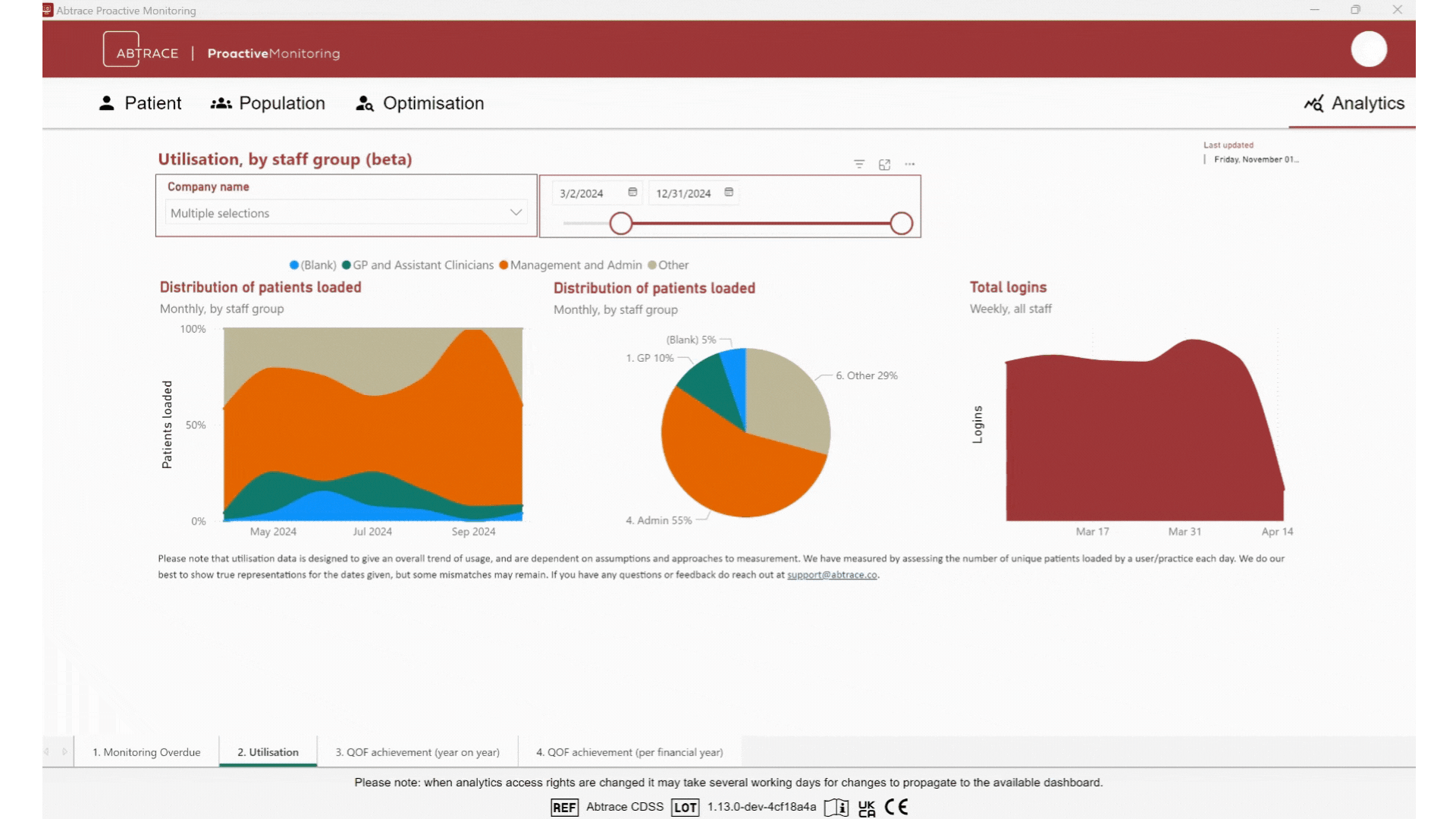Click the Optimisation navigation icon
The width and height of the screenshot is (1456, 819).
click(x=365, y=103)
